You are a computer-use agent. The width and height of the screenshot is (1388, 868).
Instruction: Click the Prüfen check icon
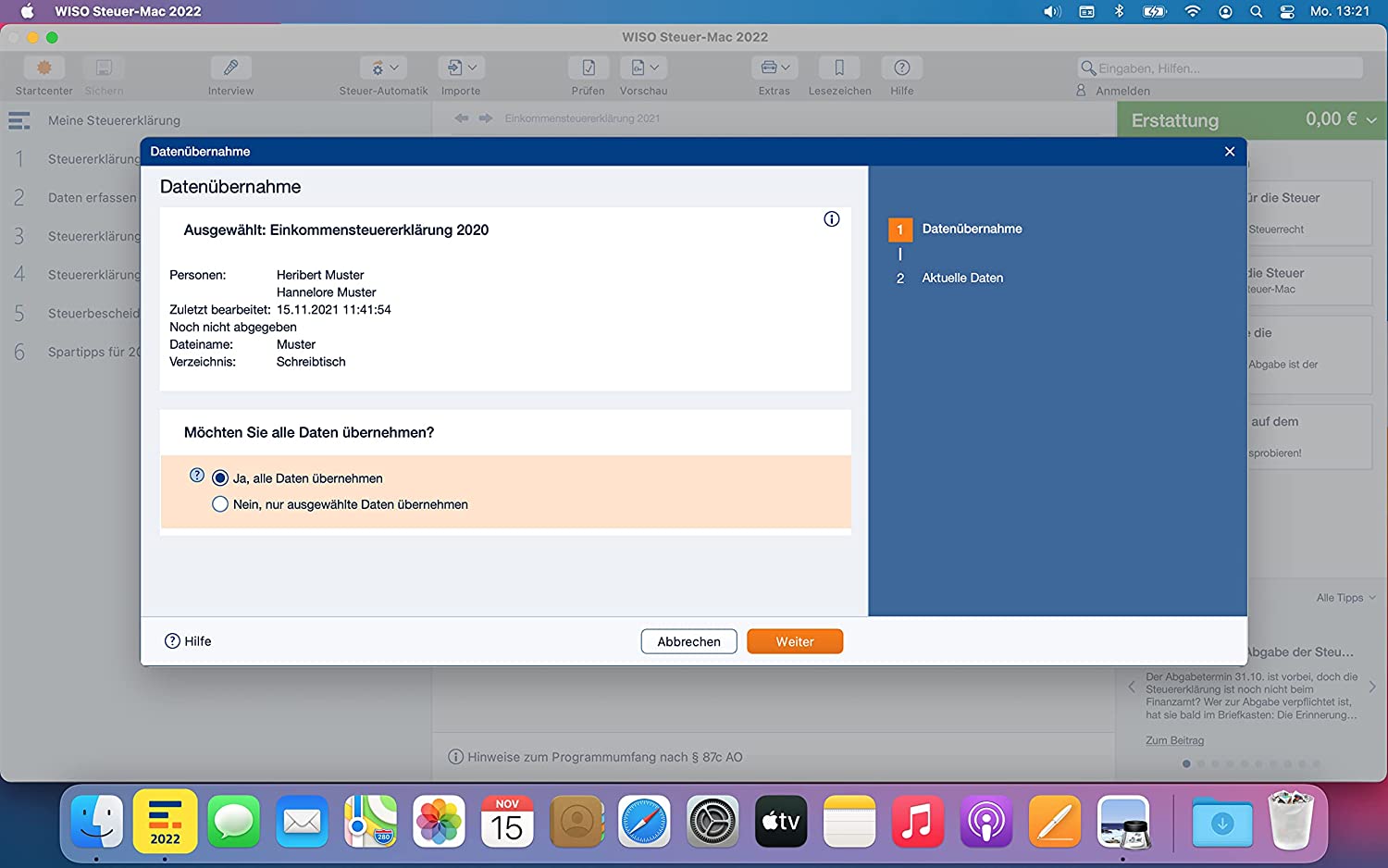pyautogui.click(x=588, y=68)
